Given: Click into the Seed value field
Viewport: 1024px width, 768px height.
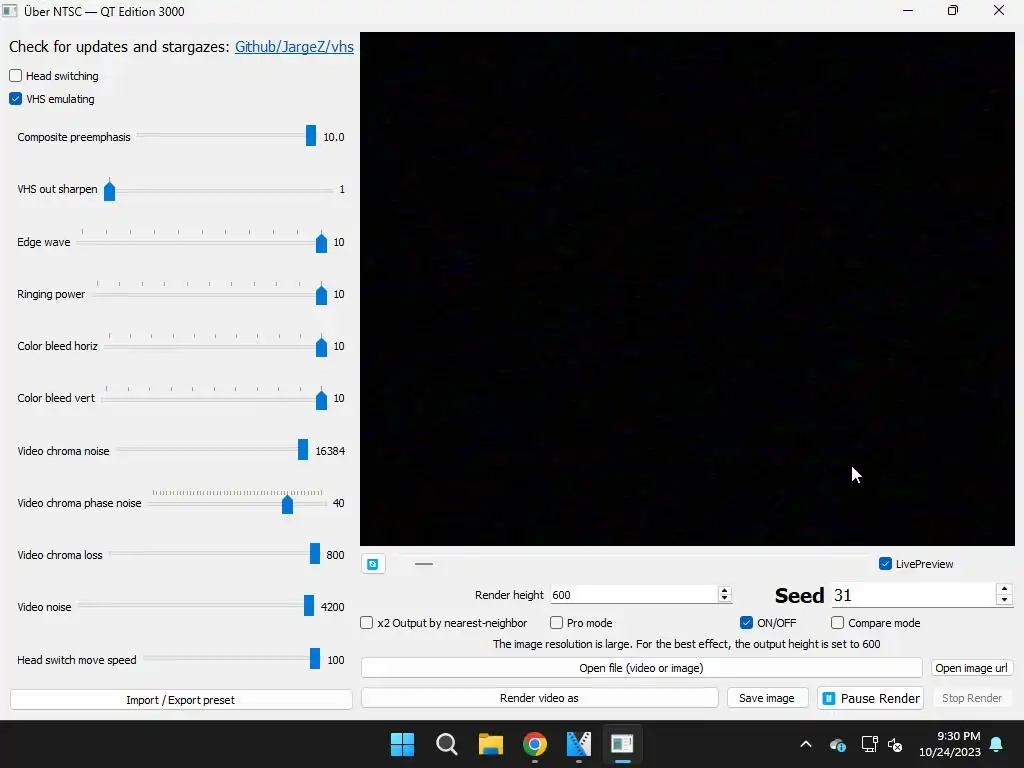Looking at the screenshot, I should point(913,595).
